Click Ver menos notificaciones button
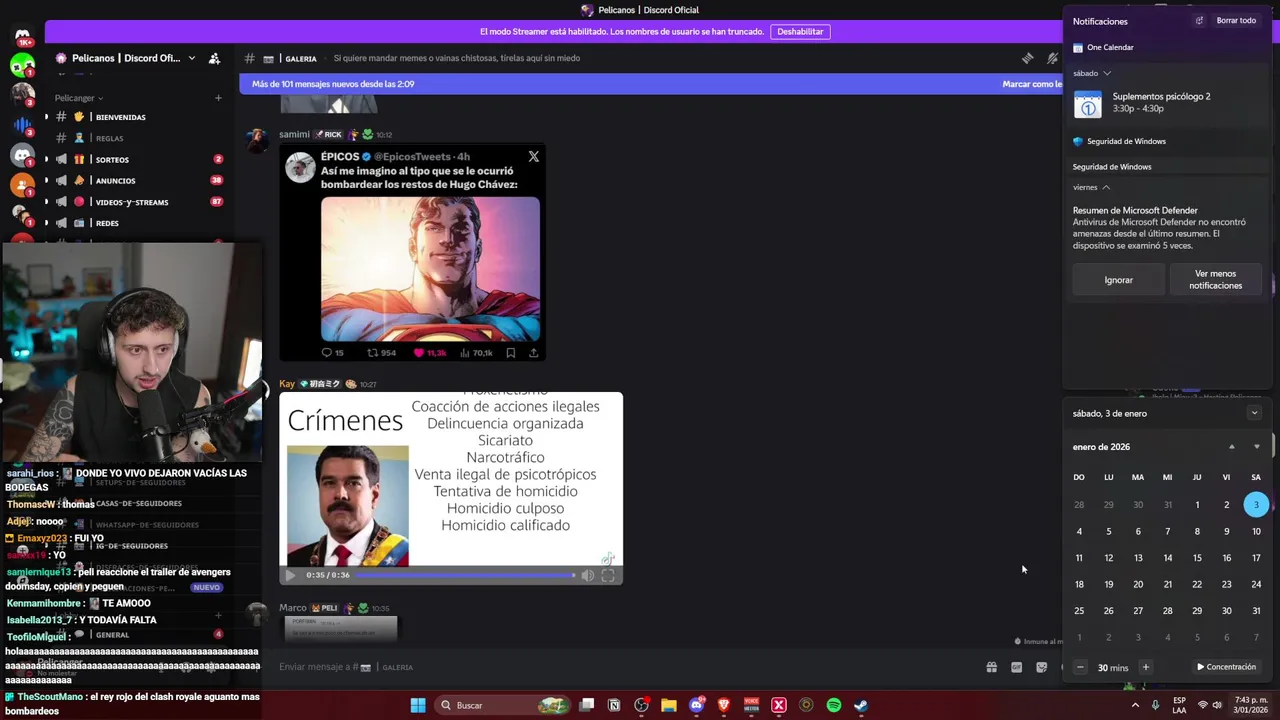 point(1215,280)
